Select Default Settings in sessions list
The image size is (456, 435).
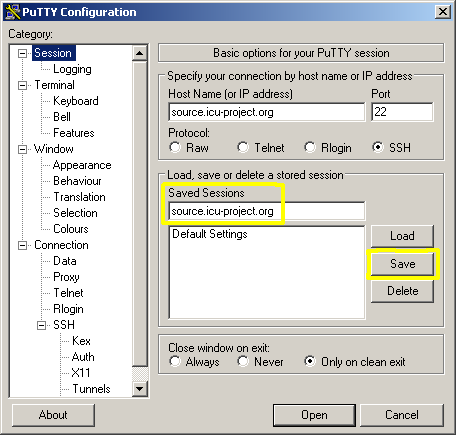click(x=210, y=234)
